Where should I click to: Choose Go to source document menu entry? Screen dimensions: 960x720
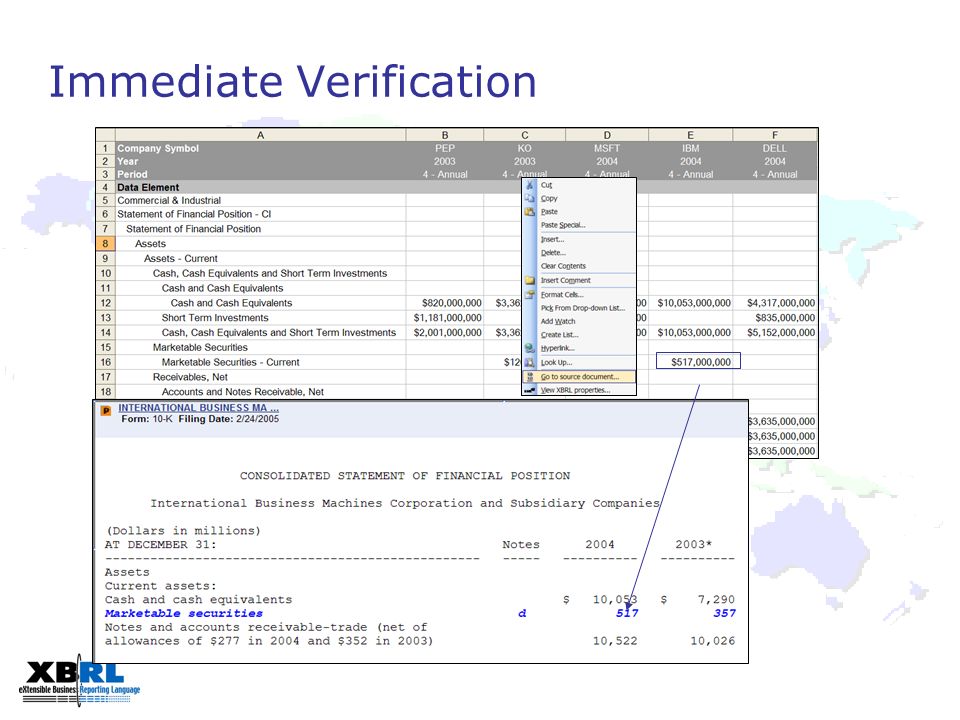(579, 377)
